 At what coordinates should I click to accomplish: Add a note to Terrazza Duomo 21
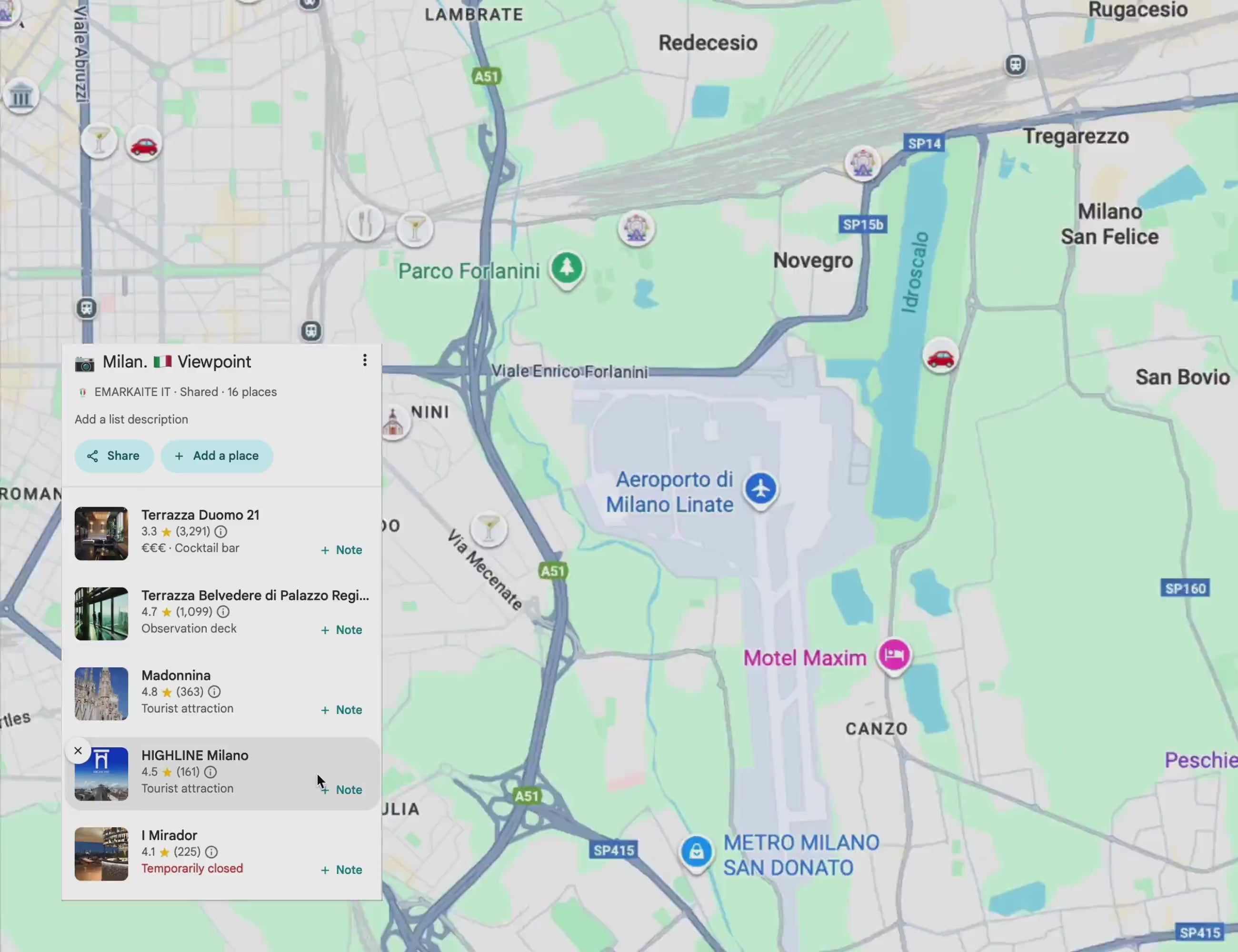pos(340,549)
